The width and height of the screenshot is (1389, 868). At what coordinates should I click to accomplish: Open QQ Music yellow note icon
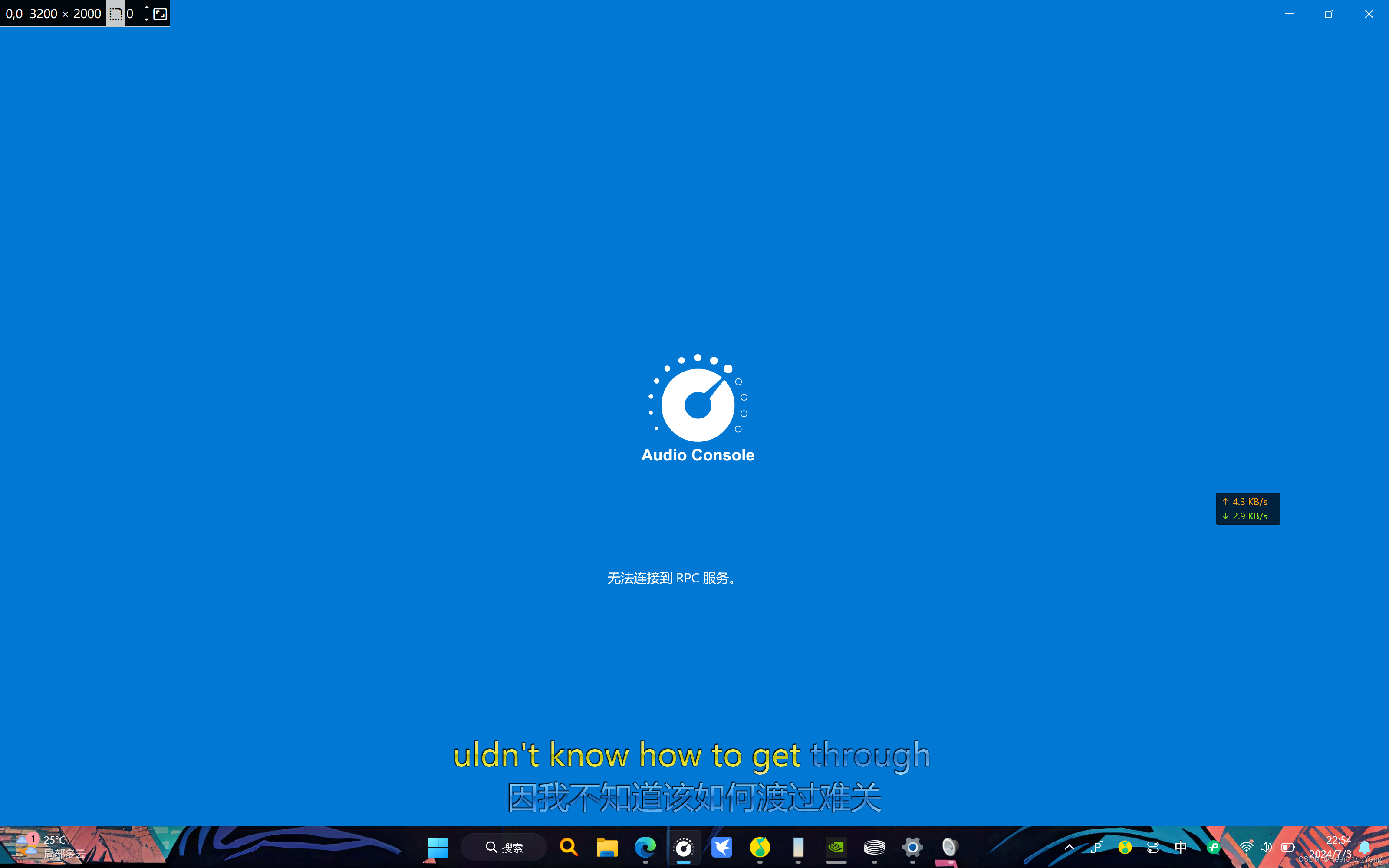coord(760,847)
